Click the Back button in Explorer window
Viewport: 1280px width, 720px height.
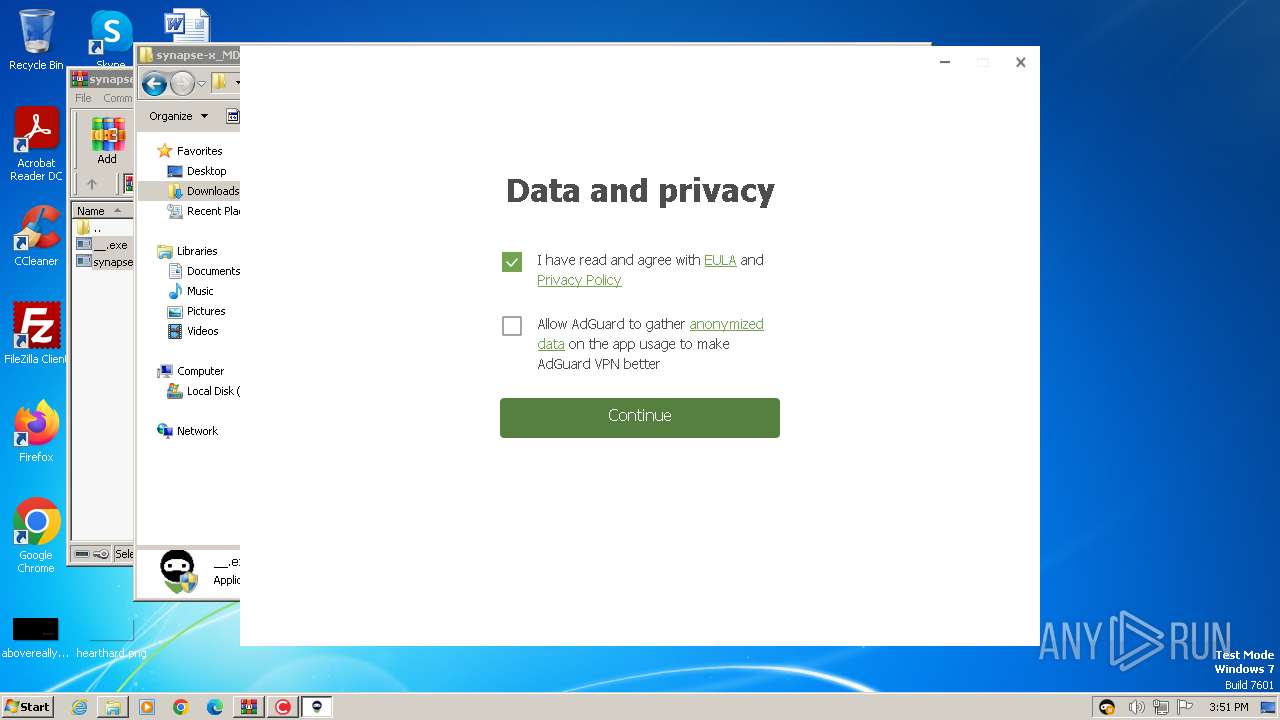tap(154, 84)
